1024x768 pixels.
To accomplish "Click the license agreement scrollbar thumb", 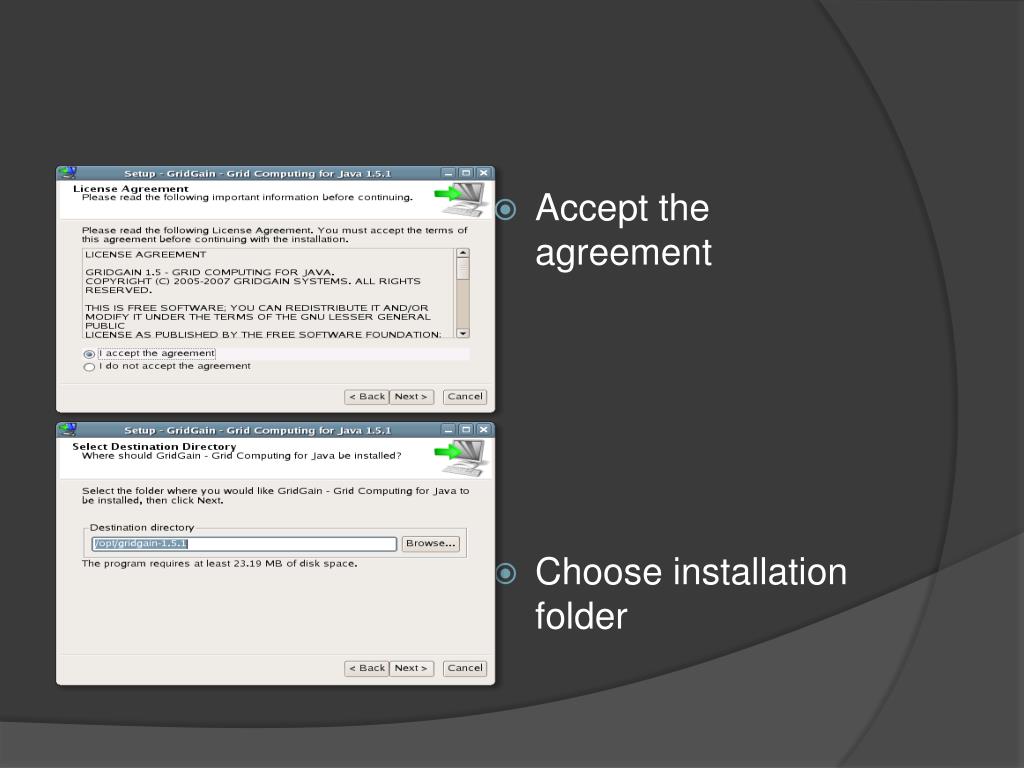I will coord(463,268).
